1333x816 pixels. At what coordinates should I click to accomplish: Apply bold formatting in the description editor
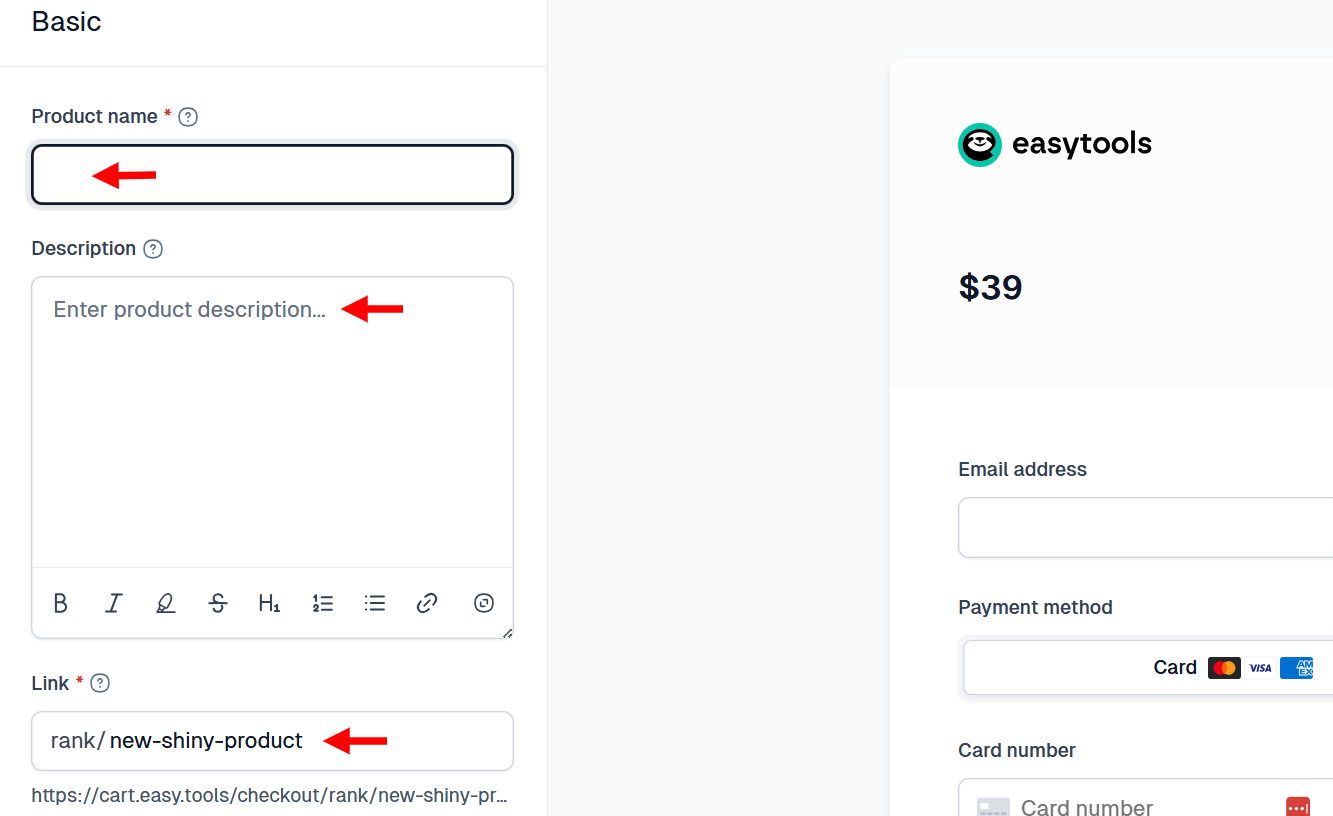(60, 603)
